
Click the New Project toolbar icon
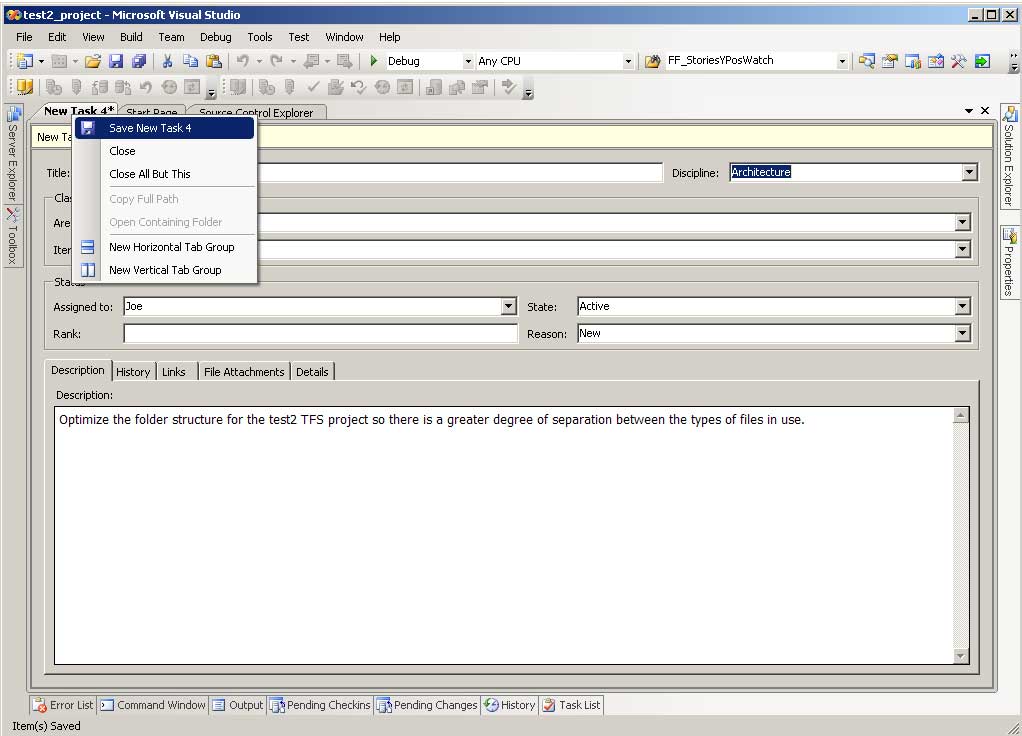click(25, 61)
